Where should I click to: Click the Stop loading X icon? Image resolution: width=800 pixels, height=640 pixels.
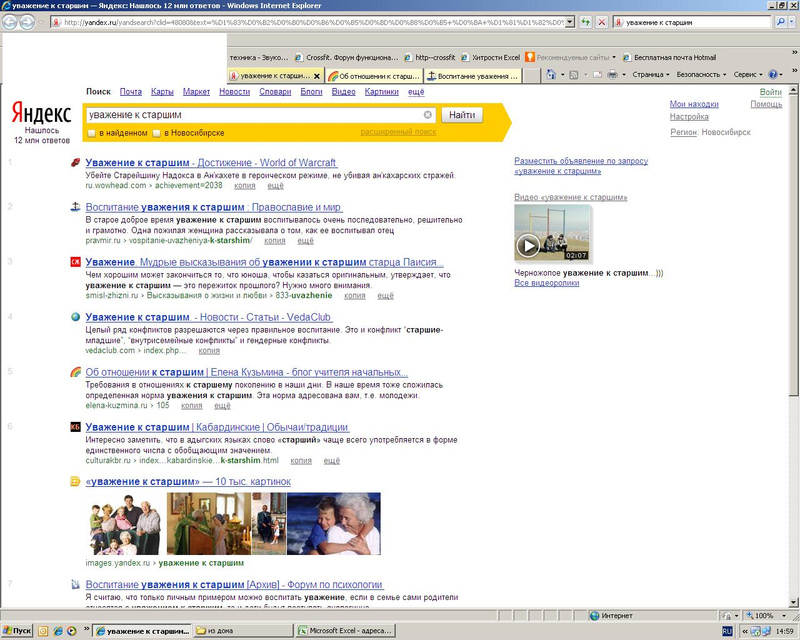click(599, 22)
